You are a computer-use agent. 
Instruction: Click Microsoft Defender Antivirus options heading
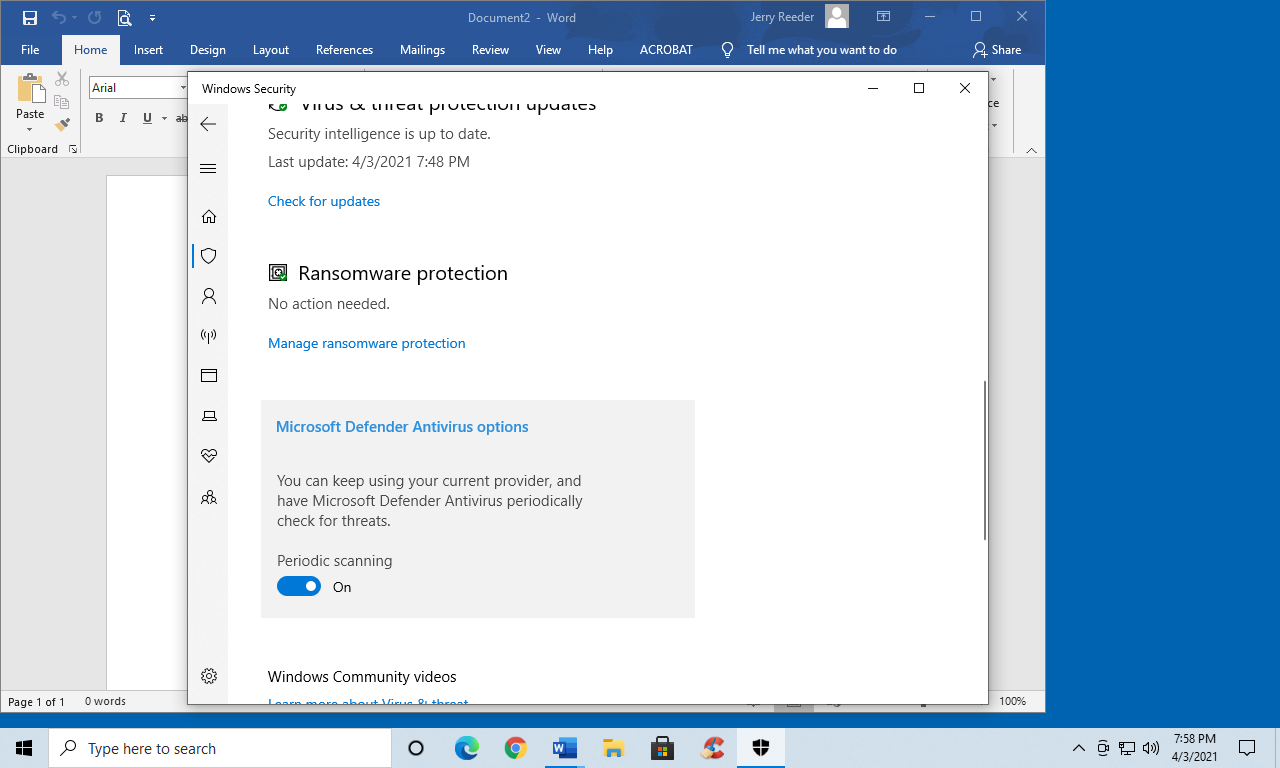402,427
